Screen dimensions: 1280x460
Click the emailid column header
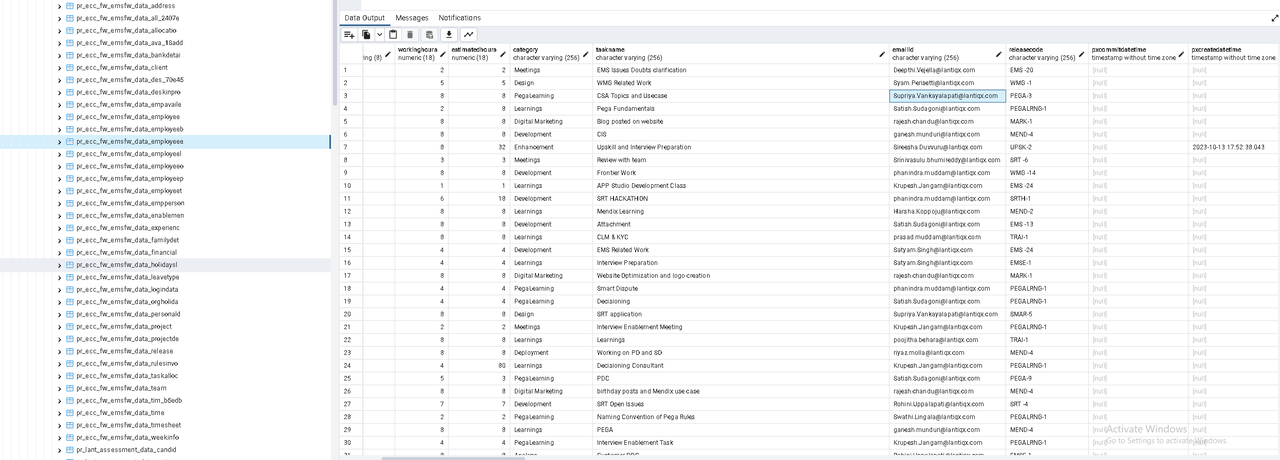pyautogui.click(x=947, y=53)
